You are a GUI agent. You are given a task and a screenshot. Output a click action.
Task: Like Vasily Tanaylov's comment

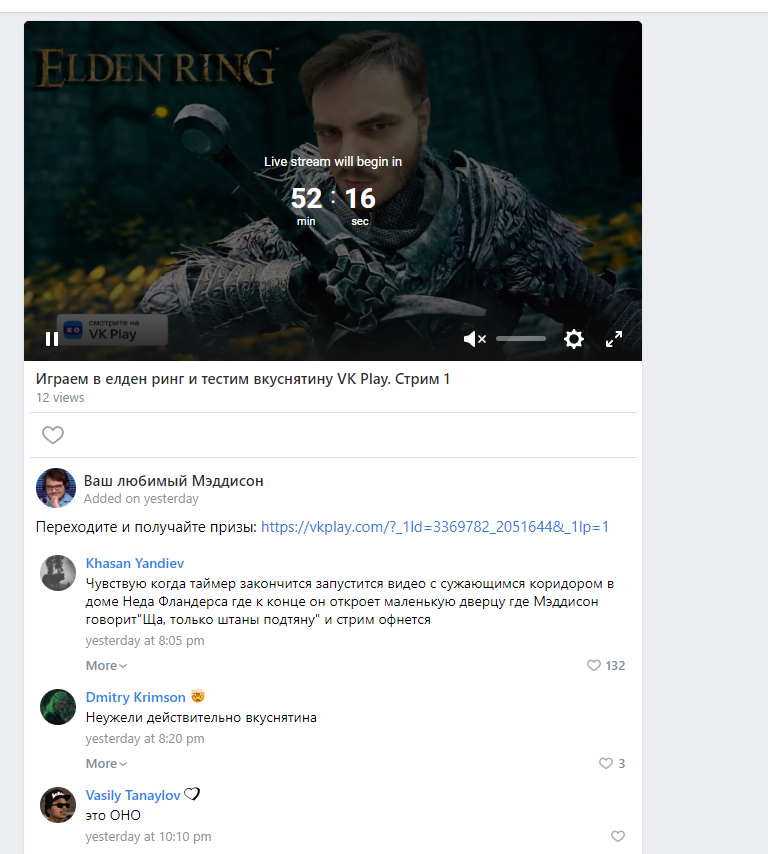coord(618,836)
